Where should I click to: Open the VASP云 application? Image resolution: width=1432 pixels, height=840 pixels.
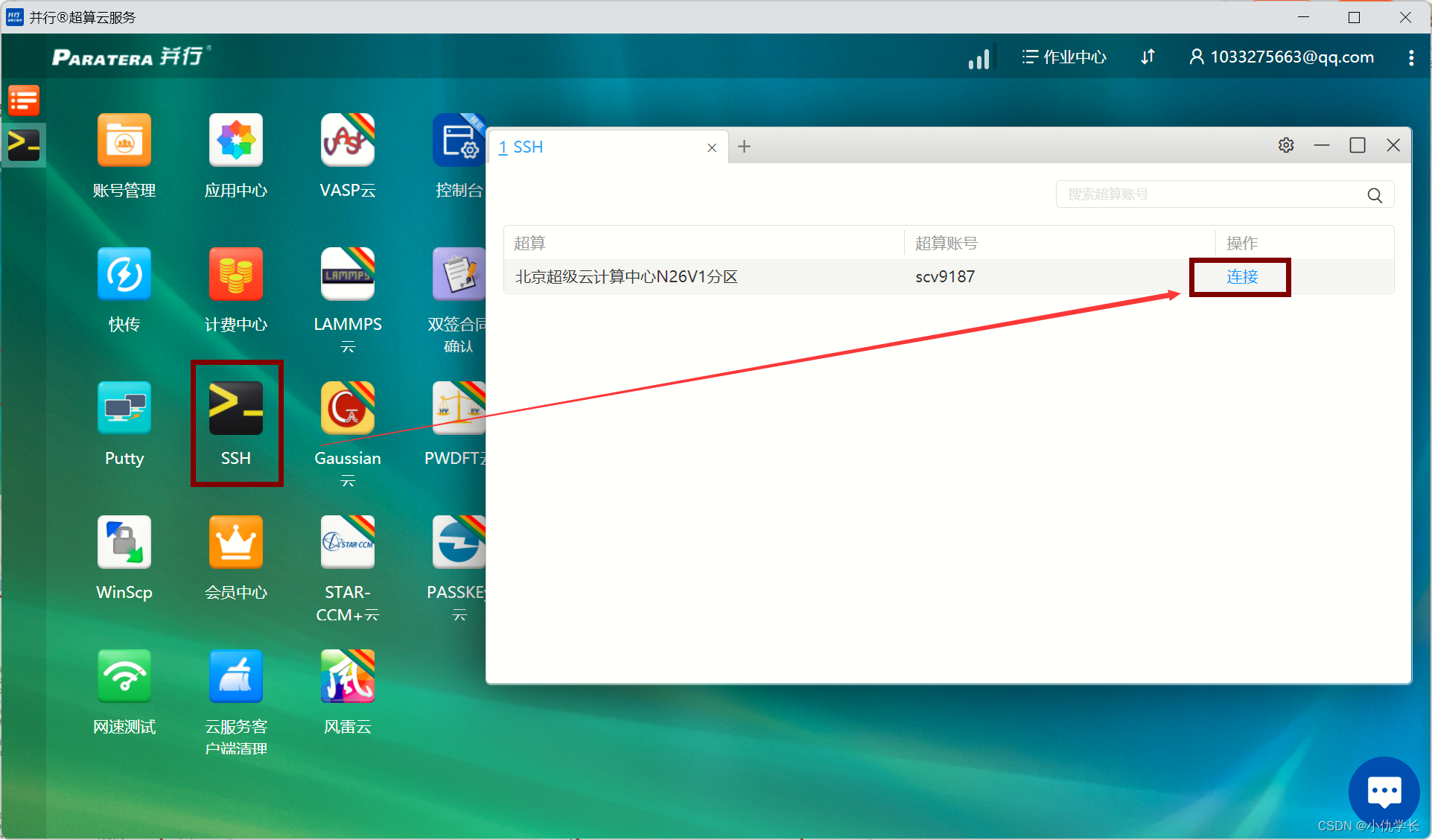click(x=347, y=141)
